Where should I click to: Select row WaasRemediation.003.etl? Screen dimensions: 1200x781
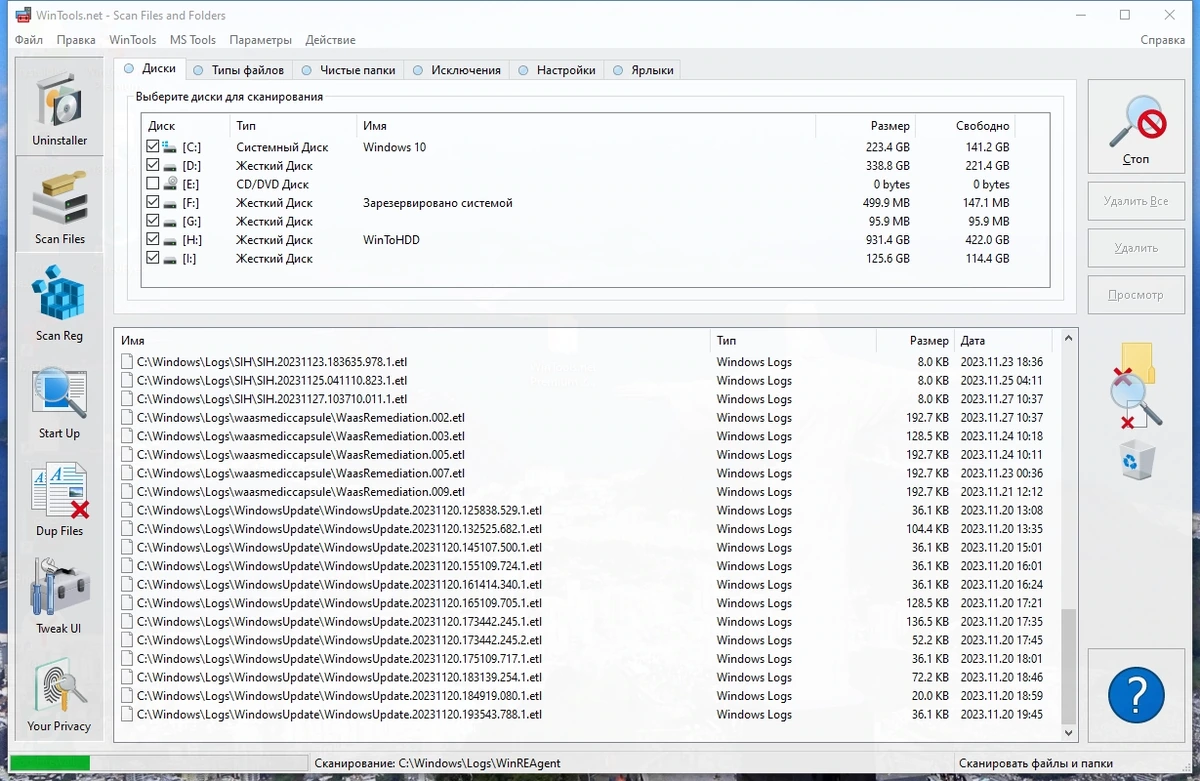pos(586,436)
